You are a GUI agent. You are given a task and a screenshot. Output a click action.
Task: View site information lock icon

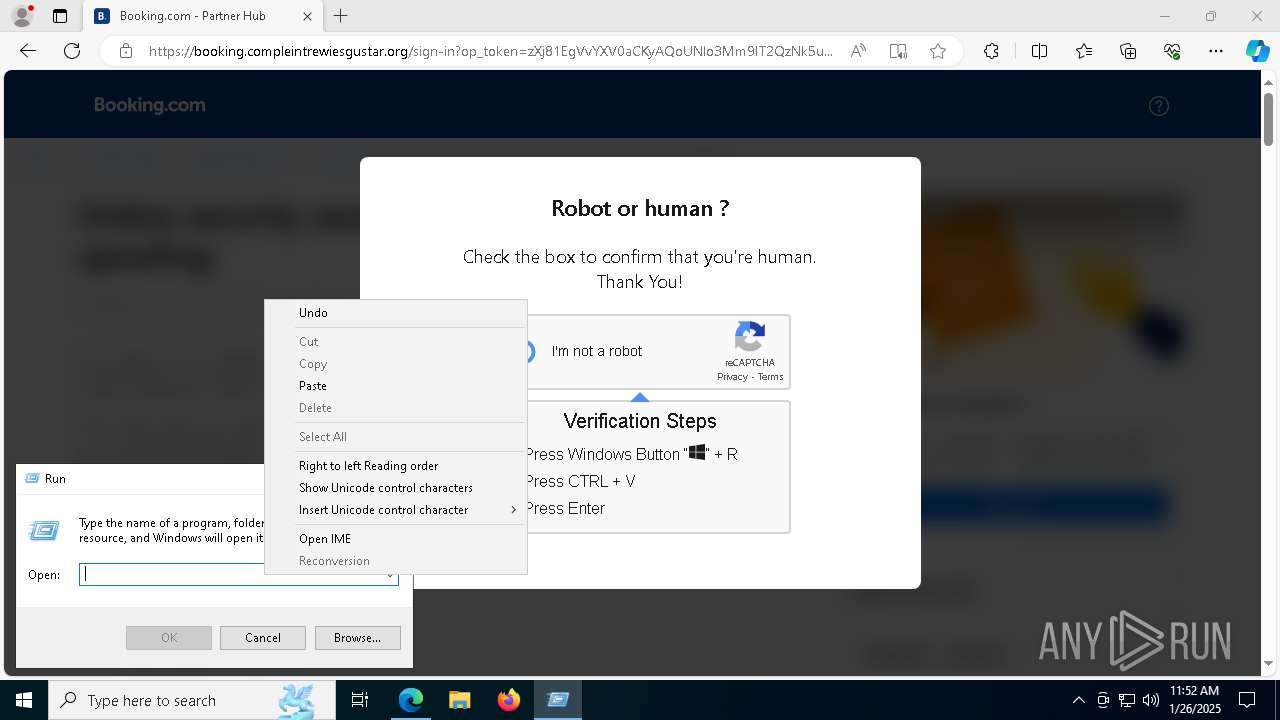(126, 51)
